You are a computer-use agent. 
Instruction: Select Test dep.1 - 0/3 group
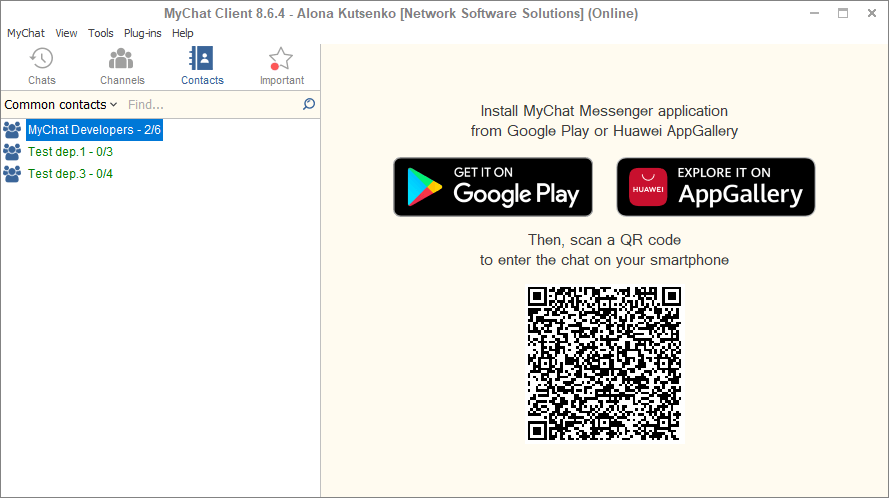click(x=70, y=152)
